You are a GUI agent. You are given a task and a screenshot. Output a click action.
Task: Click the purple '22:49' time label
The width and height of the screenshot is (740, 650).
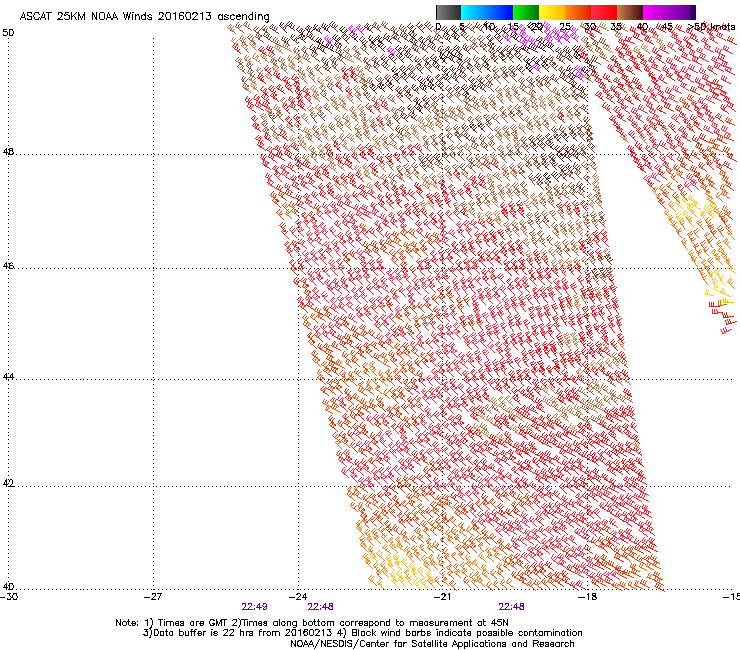pyautogui.click(x=254, y=607)
